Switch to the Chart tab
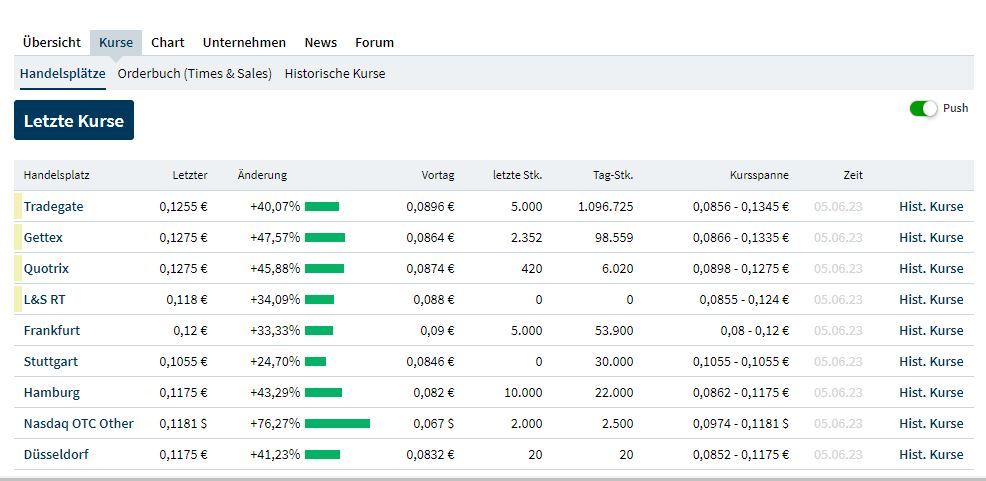This screenshot has width=986, height=481. pyautogui.click(x=168, y=42)
